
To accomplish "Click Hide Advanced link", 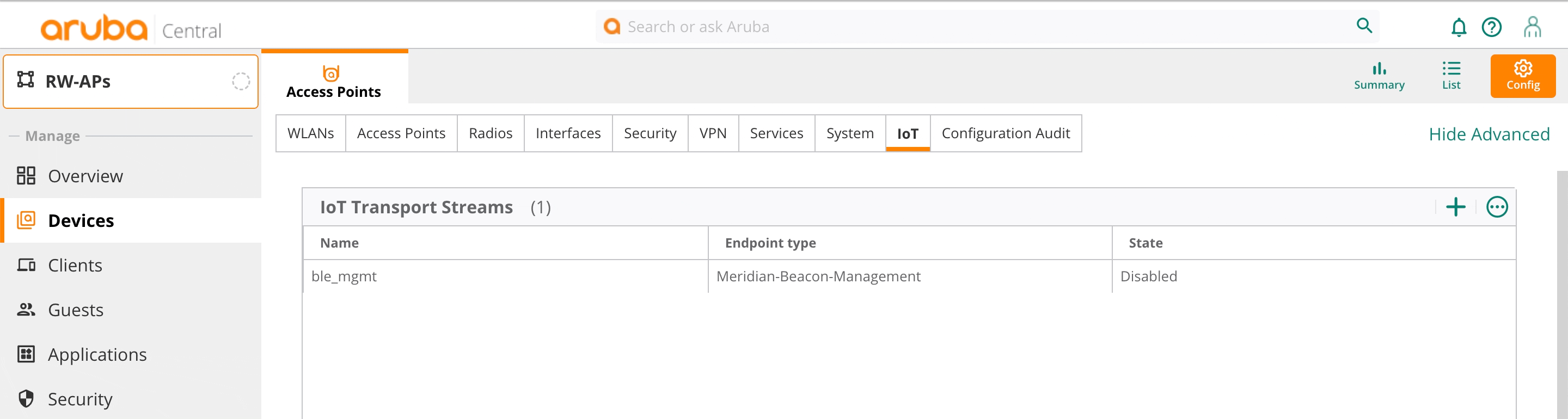I will point(1489,134).
